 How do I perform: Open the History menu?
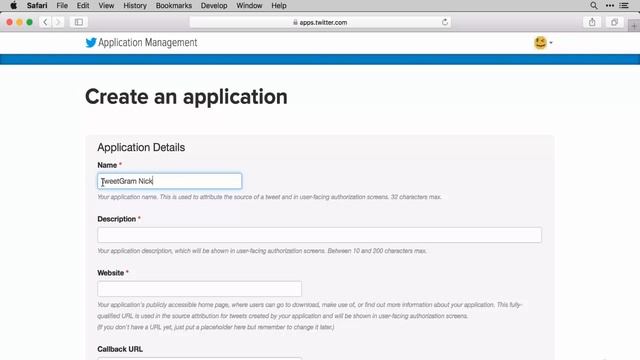[135, 6]
